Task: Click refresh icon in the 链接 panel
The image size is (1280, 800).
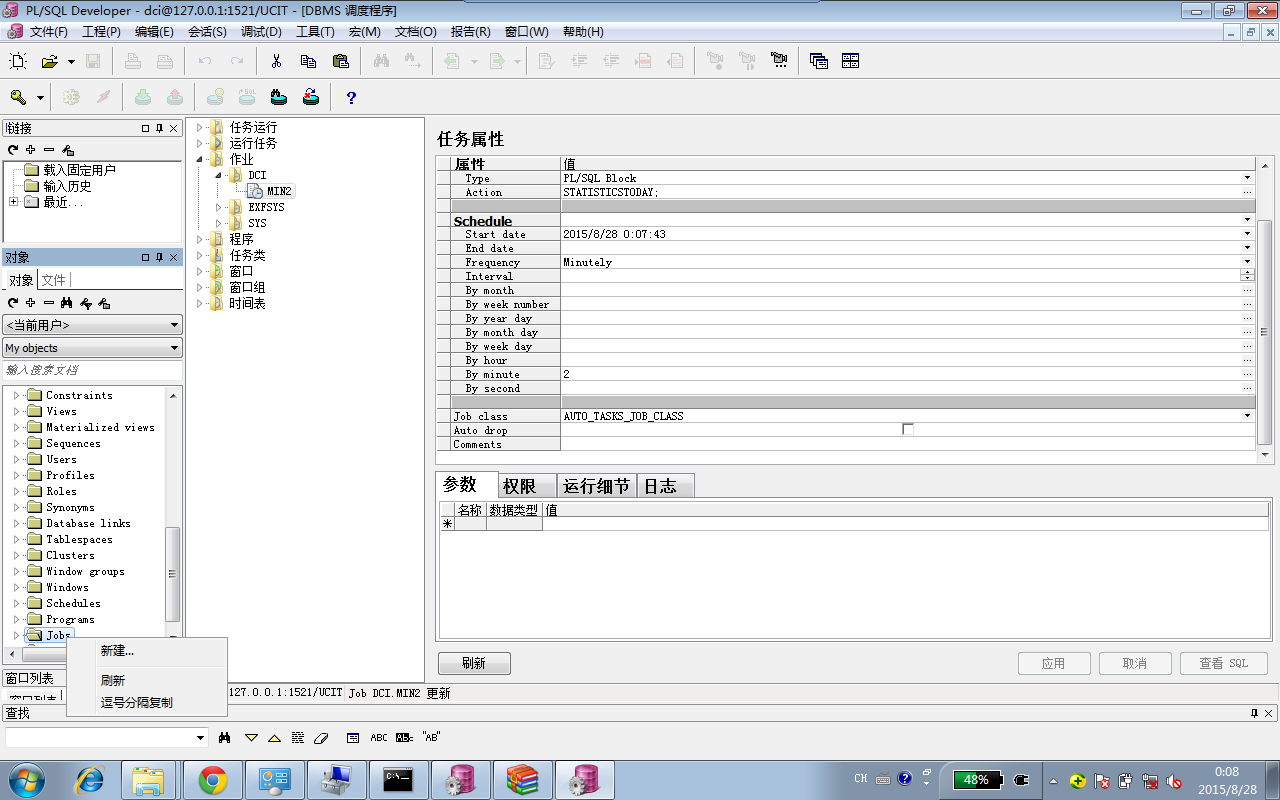Action: [x=13, y=149]
